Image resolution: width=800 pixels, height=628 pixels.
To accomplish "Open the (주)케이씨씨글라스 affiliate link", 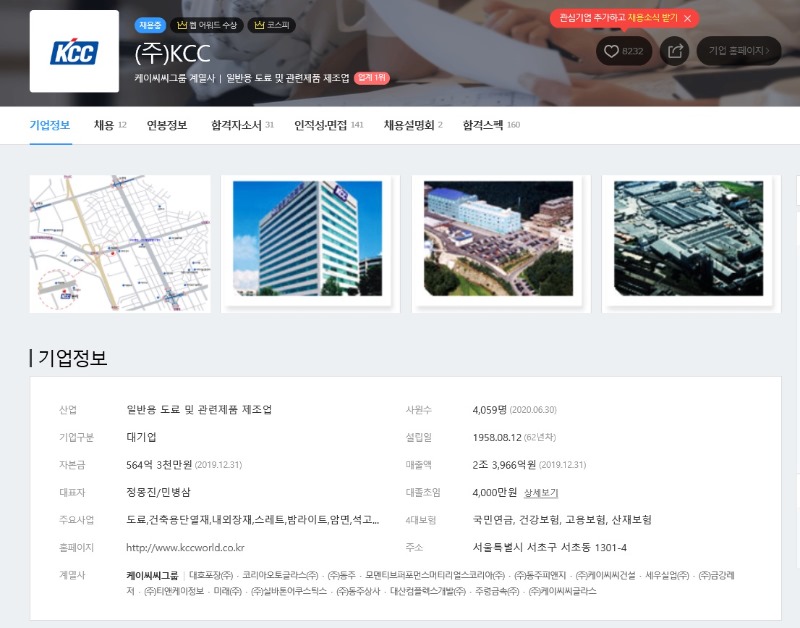I will tap(562, 591).
